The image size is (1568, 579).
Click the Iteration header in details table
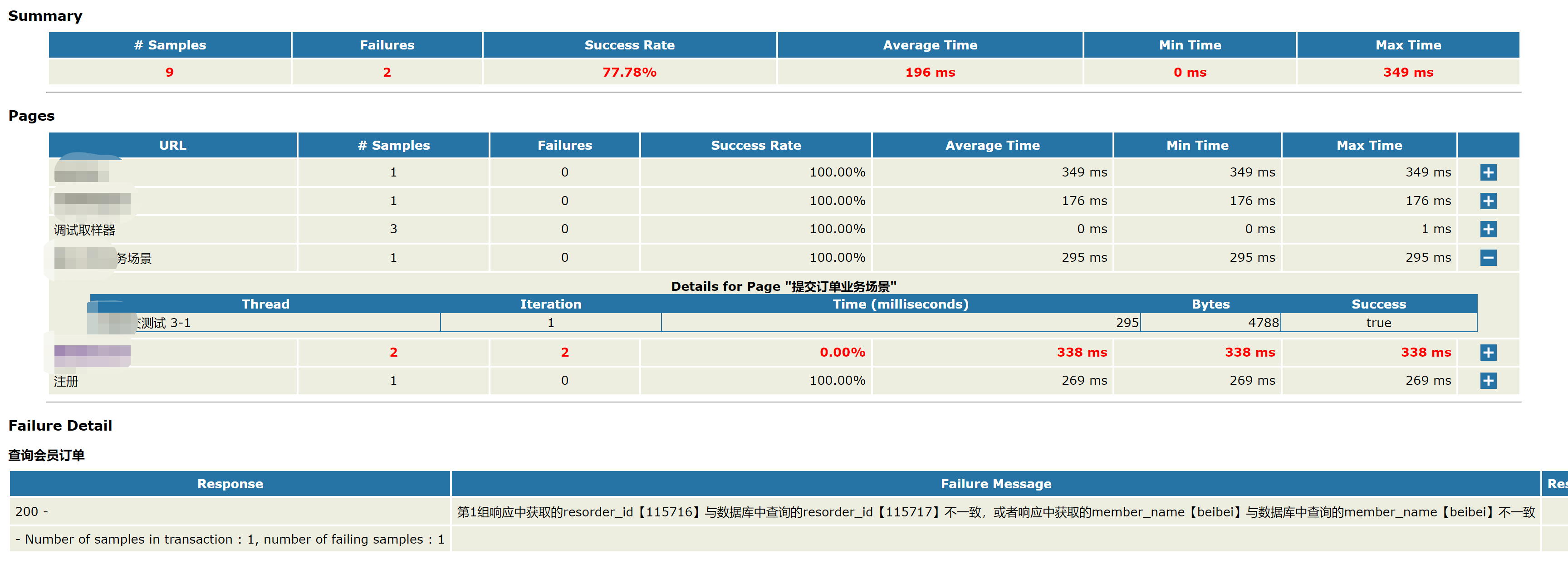(549, 304)
